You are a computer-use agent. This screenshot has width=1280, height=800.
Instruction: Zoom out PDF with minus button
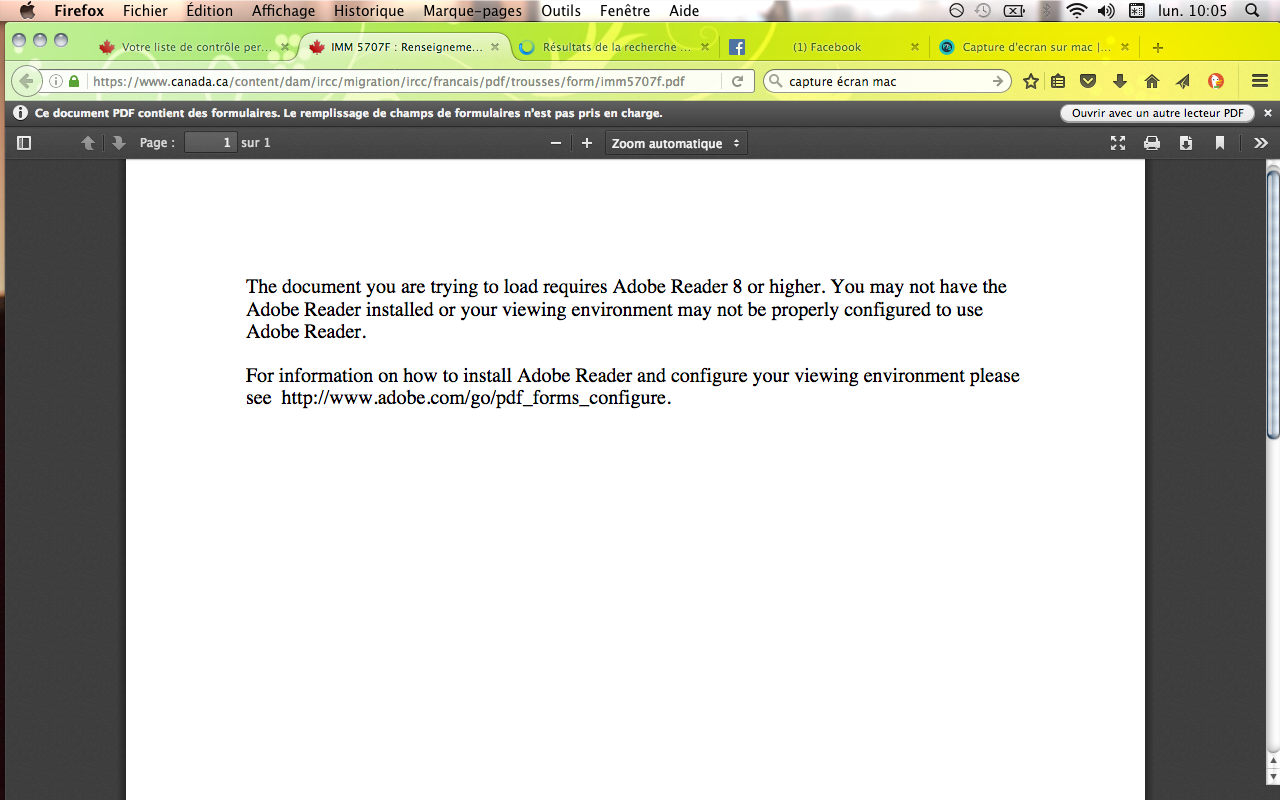point(556,143)
